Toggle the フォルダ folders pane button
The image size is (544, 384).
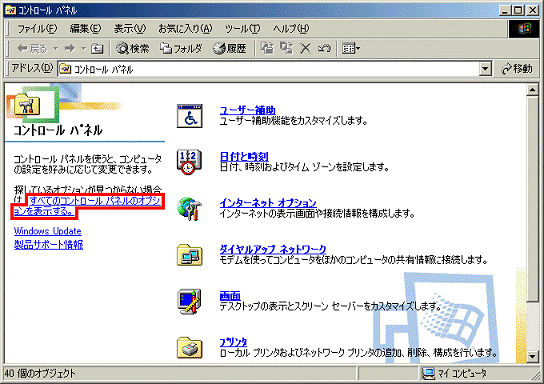(181, 49)
